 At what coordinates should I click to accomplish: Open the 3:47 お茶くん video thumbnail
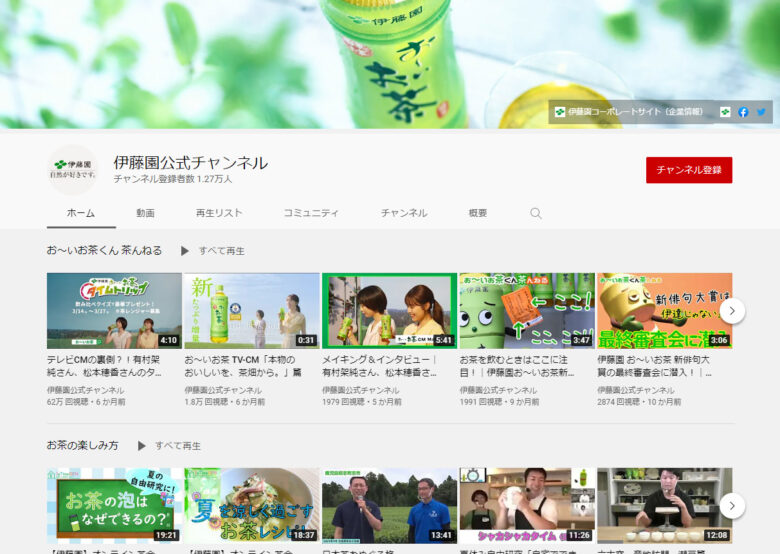tap(527, 311)
